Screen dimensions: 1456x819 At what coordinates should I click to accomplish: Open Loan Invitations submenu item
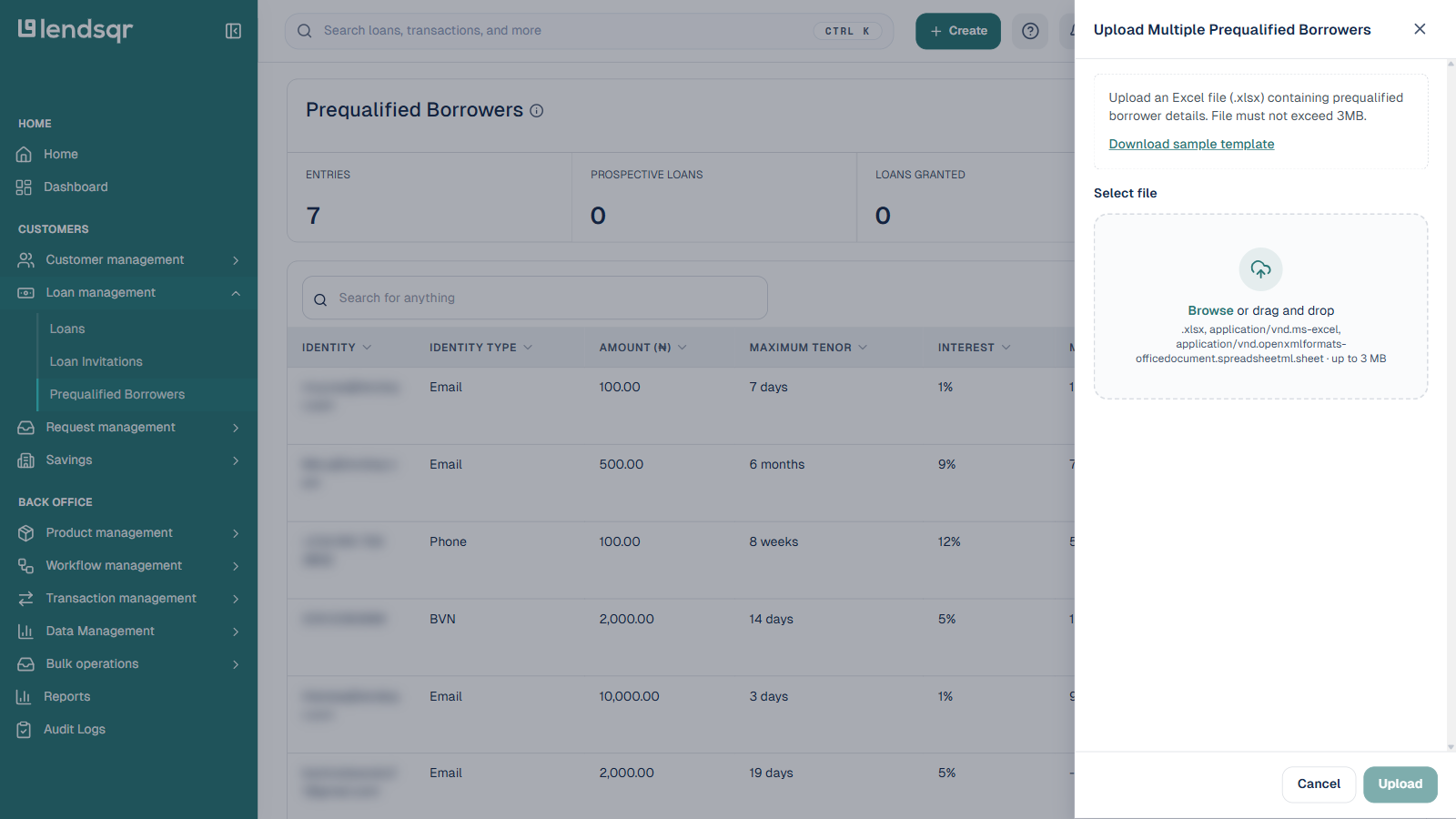click(x=96, y=361)
